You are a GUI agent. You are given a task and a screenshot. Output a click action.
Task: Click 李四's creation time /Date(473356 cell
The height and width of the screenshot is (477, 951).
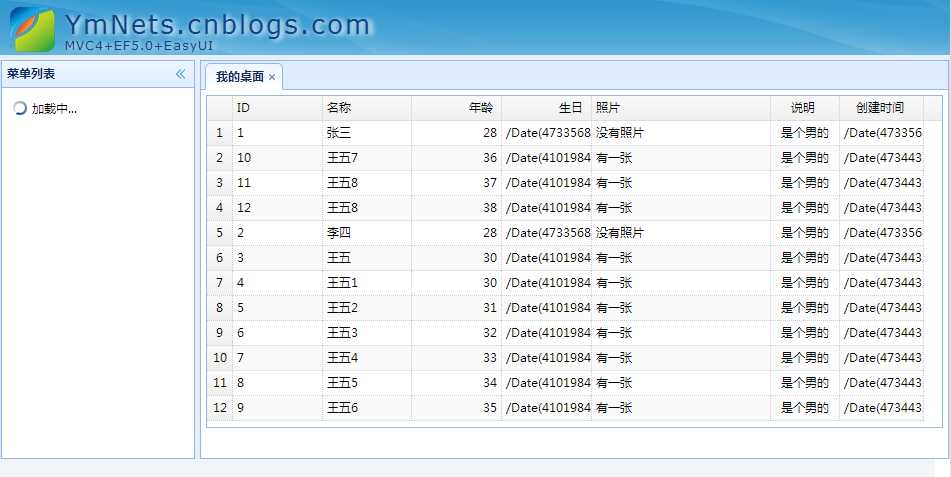click(x=881, y=232)
